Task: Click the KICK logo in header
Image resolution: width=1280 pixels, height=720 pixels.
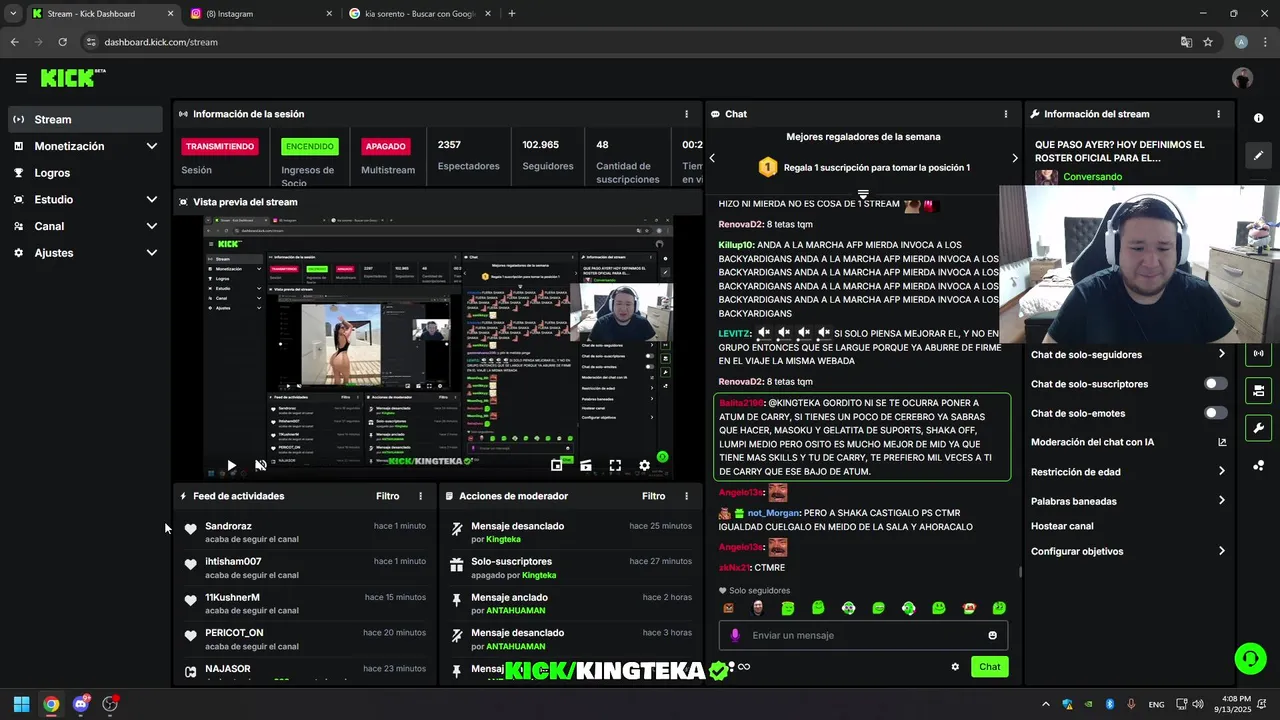Action: pos(73,78)
